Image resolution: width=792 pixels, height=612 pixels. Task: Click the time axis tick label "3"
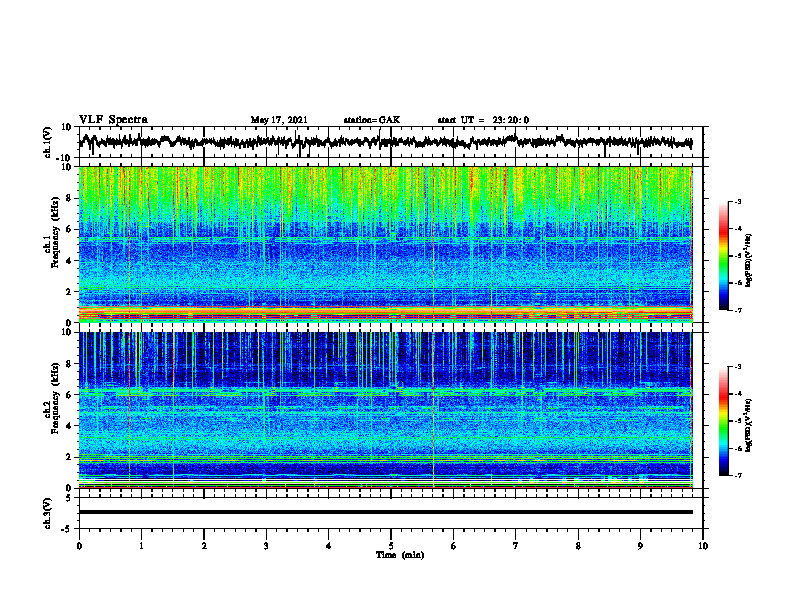pos(266,546)
